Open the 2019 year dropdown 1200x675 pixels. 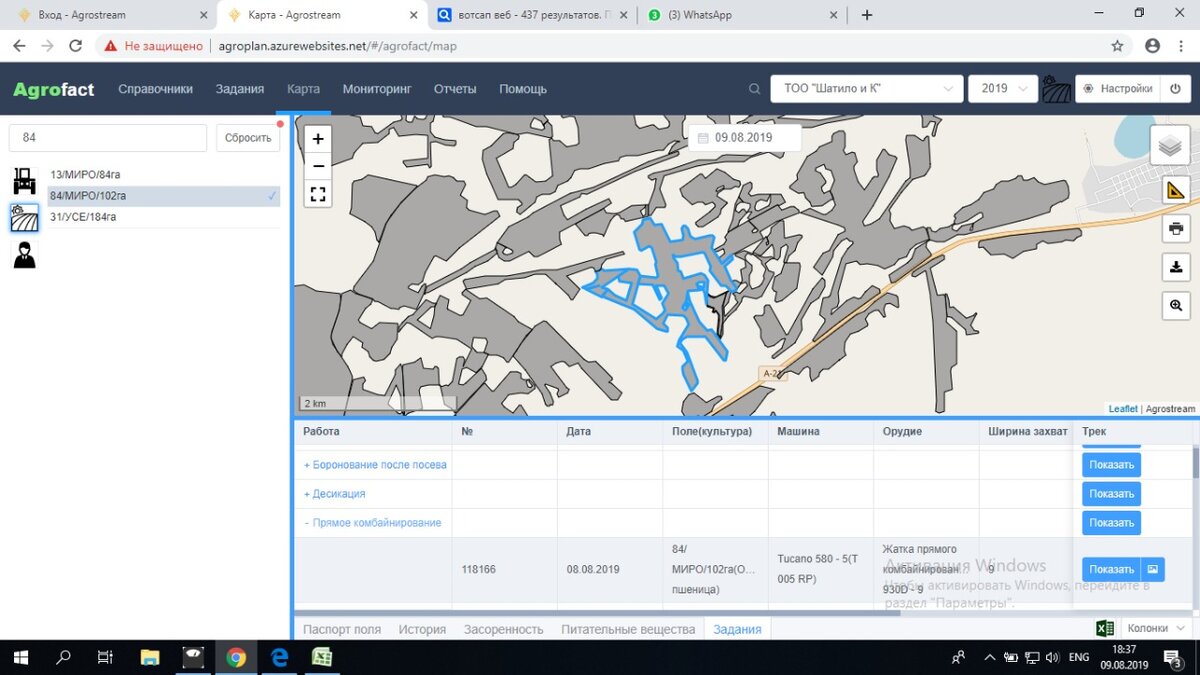tap(1003, 89)
